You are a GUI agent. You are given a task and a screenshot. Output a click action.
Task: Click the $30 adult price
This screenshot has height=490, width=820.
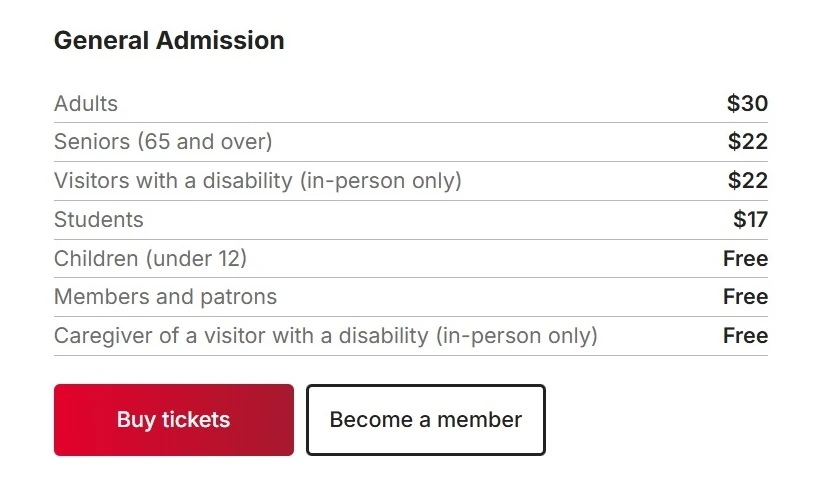[x=747, y=104]
